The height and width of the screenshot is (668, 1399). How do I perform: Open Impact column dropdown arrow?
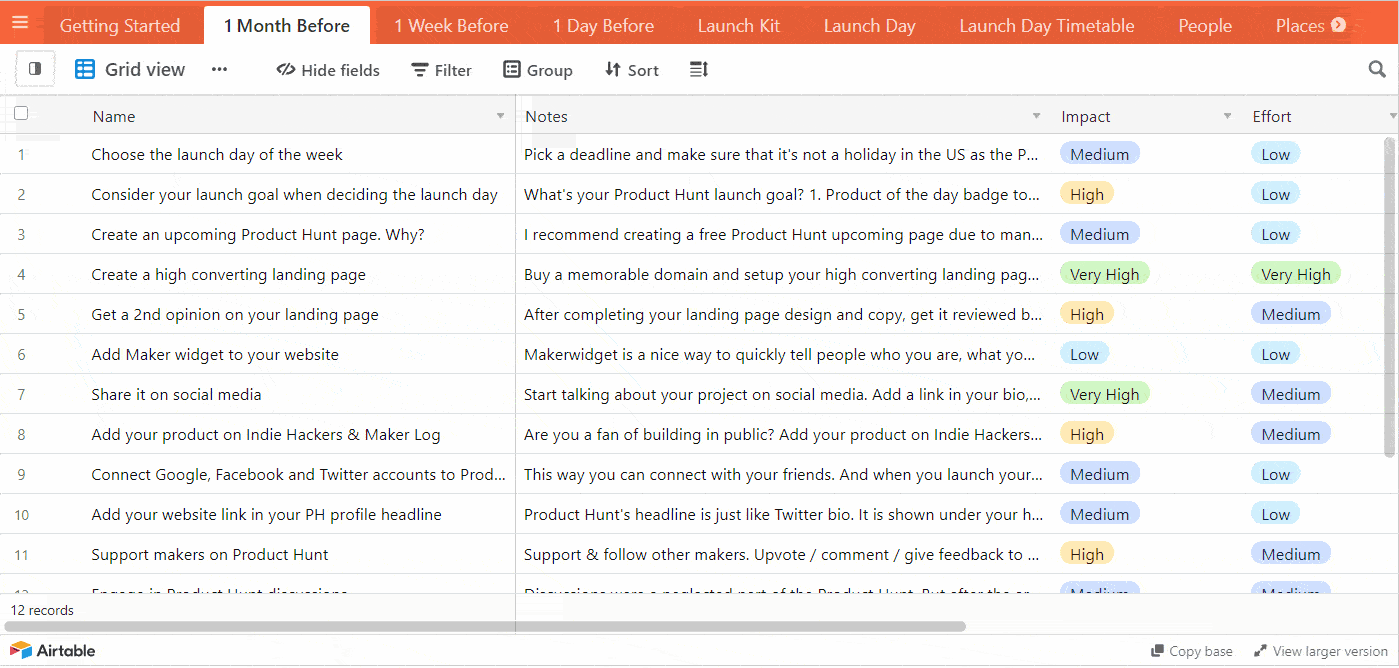click(1227, 116)
